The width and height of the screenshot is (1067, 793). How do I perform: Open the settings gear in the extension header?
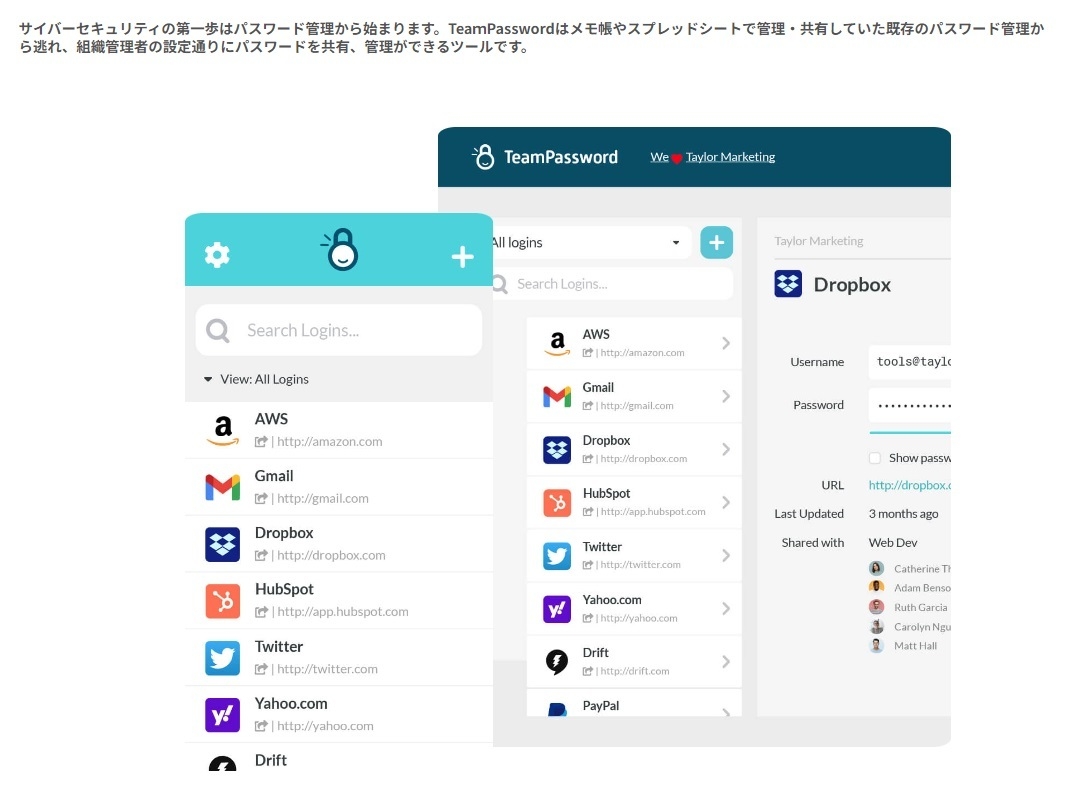pyautogui.click(x=217, y=255)
